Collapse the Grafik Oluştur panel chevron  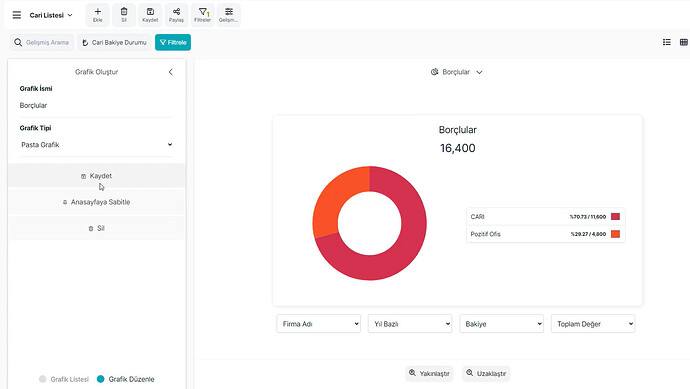tap(171, 72)
